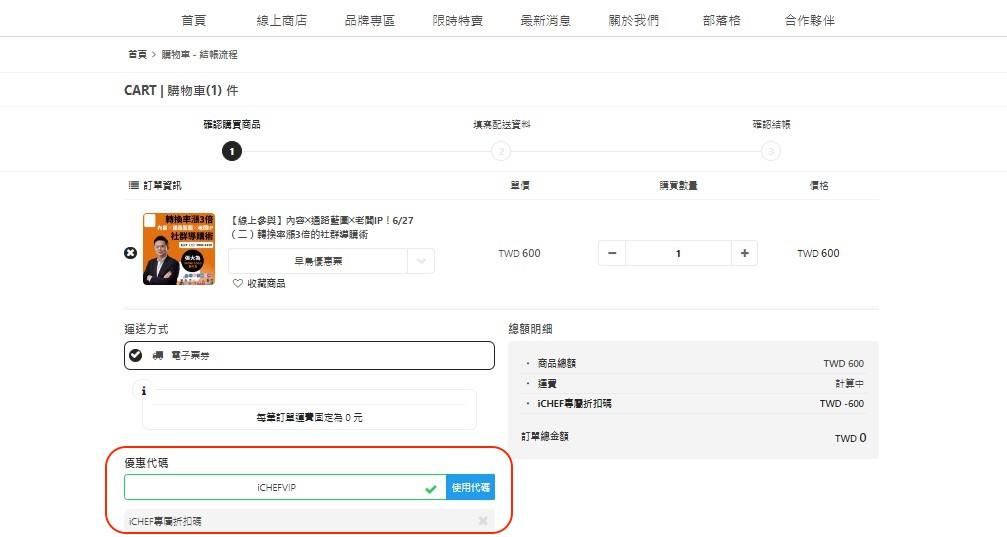Screen dimensions: 1007x537
Task: Select the 電子票券 delivery method
Action: coord(310,355)
